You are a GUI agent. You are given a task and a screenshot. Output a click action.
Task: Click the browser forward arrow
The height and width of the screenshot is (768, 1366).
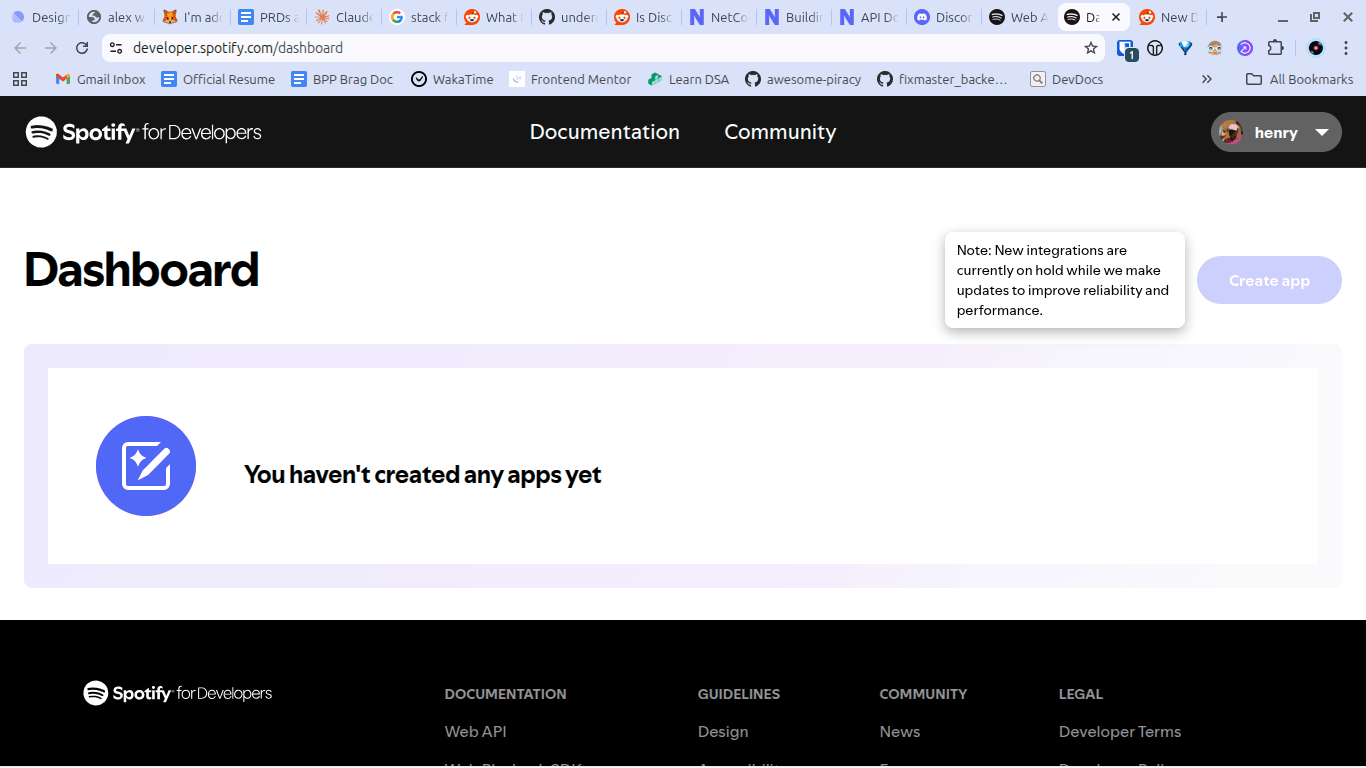[x=51, y=48]
